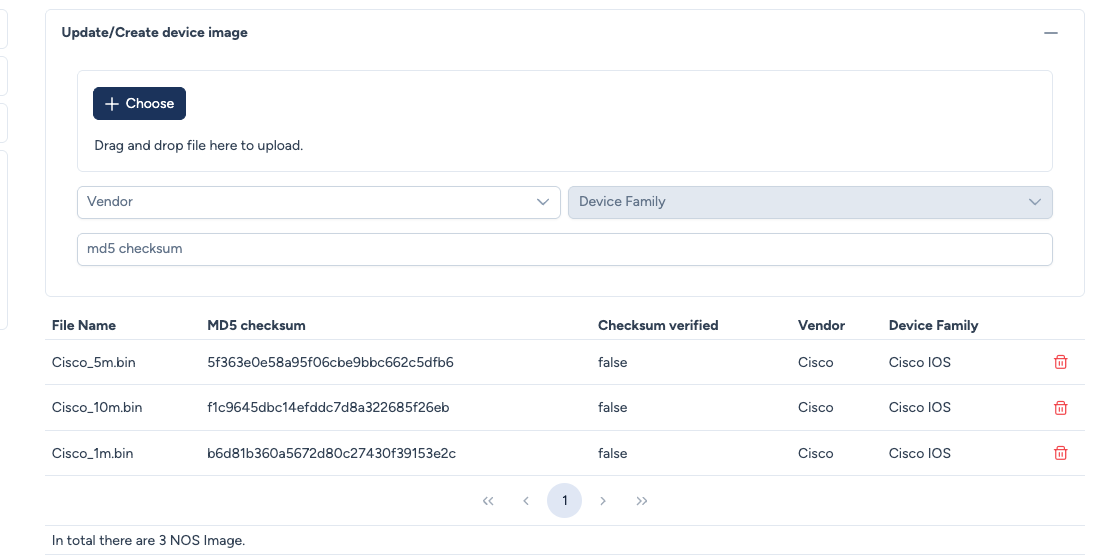
Task: Open the Device Family dropdown
Action: [x=810, y=202]
